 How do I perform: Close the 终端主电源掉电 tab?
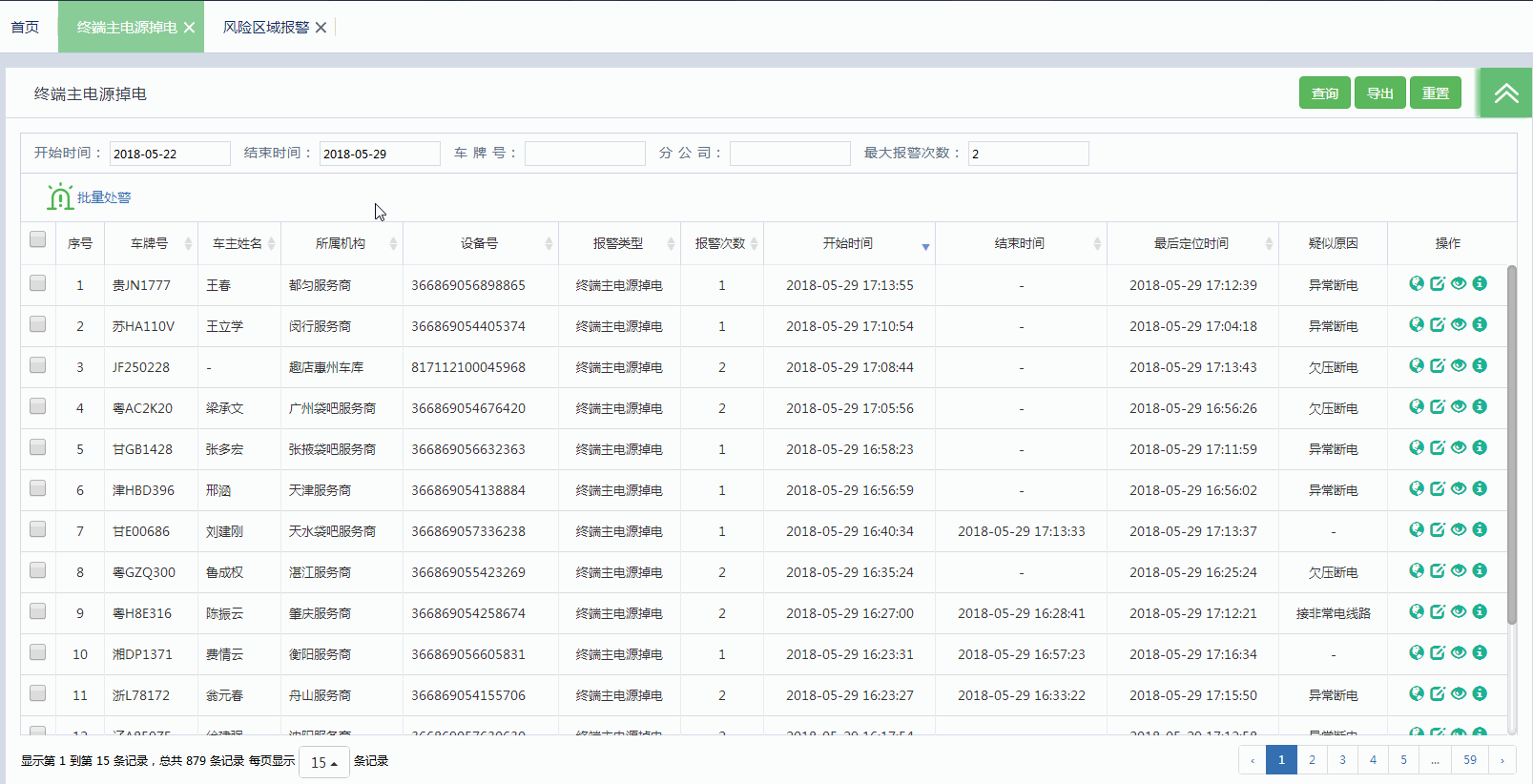coord(190,28)
